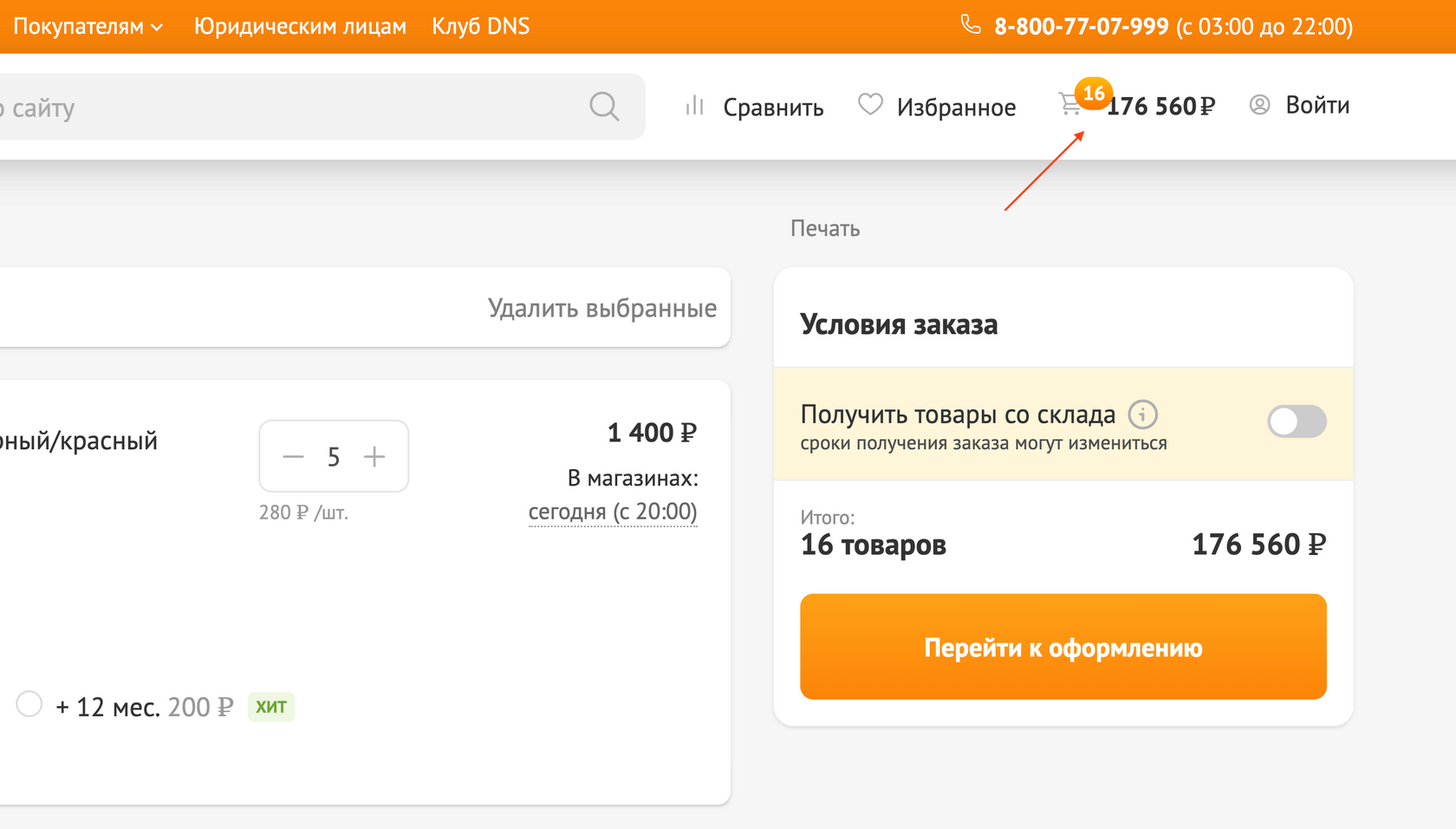This screenshot has height=829, width=1456.
Task: Click the Печать link
Action: [825, 228]
